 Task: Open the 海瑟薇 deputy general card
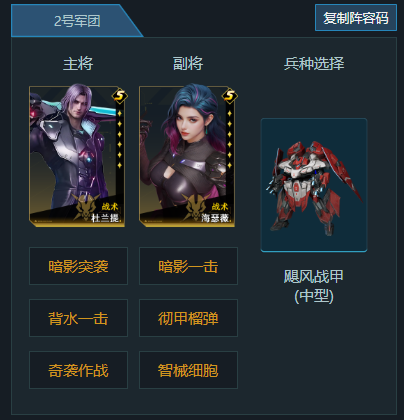187,156
